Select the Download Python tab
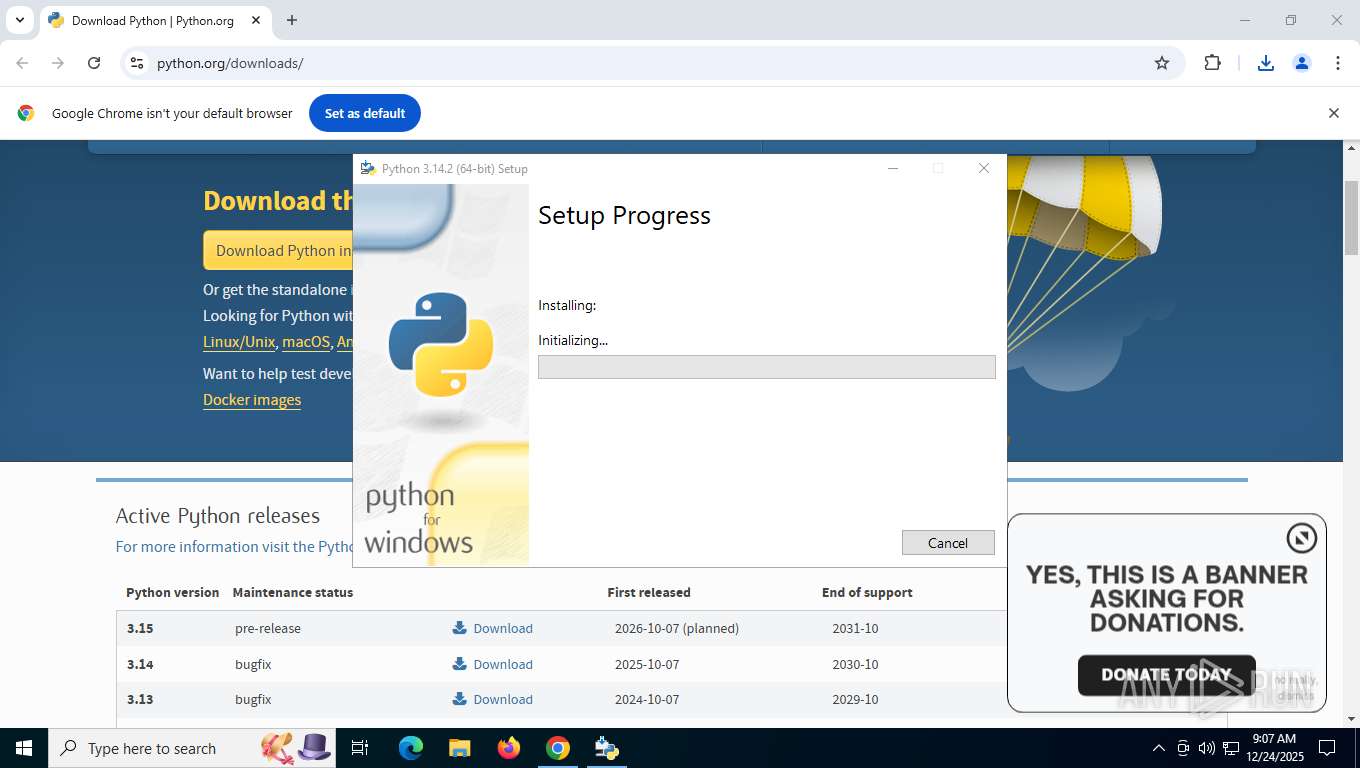This screenshot has width=1360, height=768. (x=153, y=20)
